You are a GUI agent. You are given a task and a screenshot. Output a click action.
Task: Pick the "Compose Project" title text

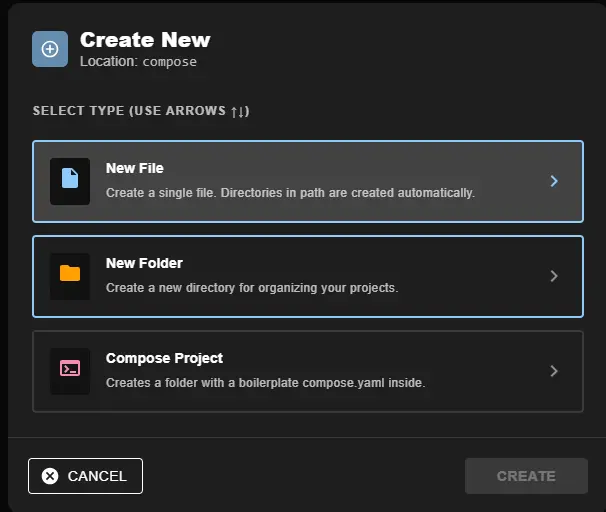coord(164,359)
